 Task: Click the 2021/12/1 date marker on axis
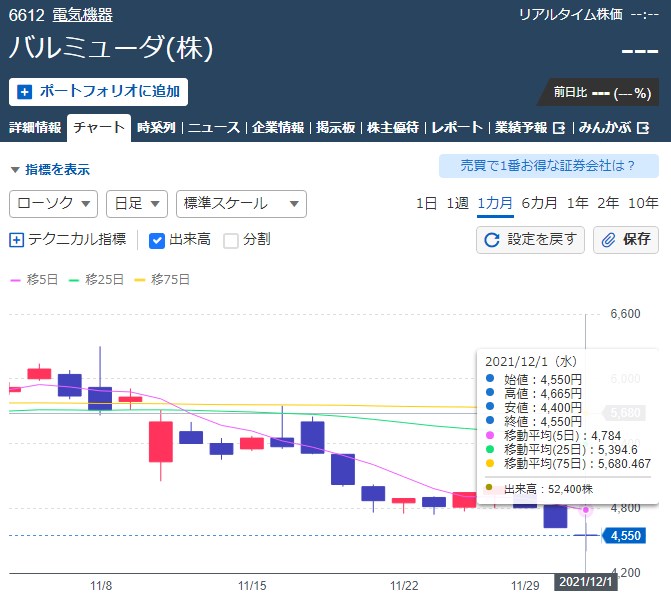click(x=585, y=582)
